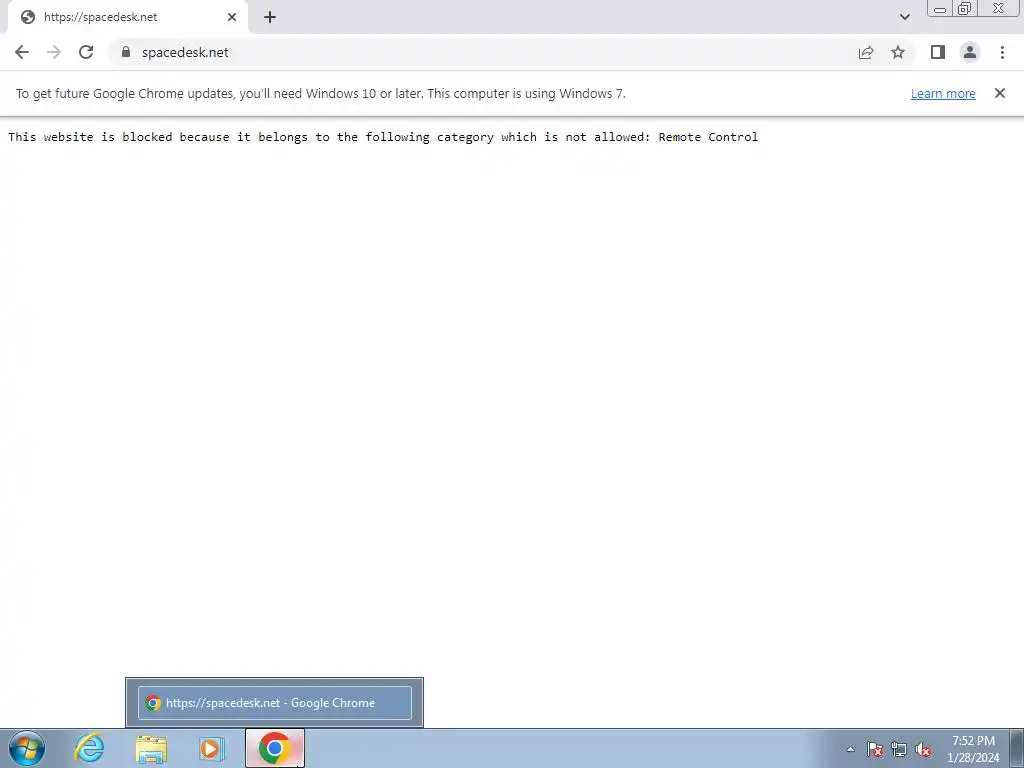This screenshot has width=1024, height=768.
Task: Bookmark this tab with the star
Action: coord(898,52)
